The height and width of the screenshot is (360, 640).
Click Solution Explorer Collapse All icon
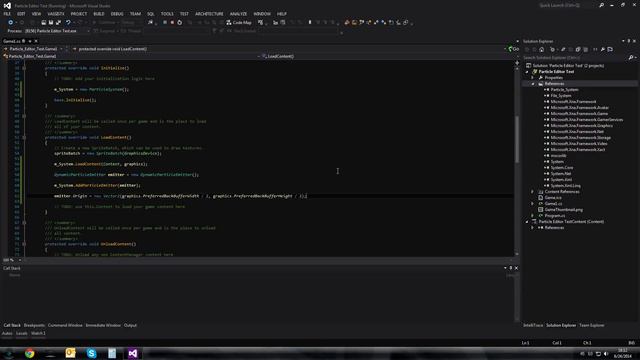578,49
